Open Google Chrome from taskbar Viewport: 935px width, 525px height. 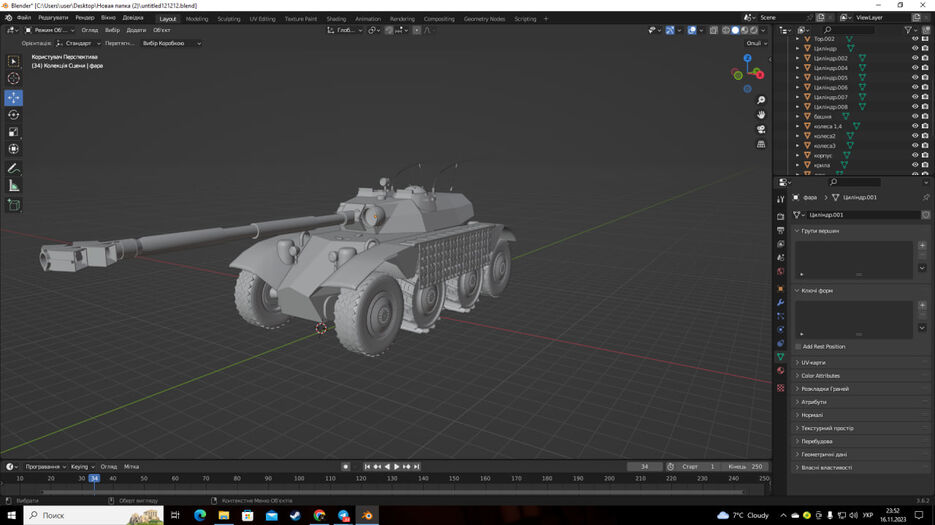[319, 515]
